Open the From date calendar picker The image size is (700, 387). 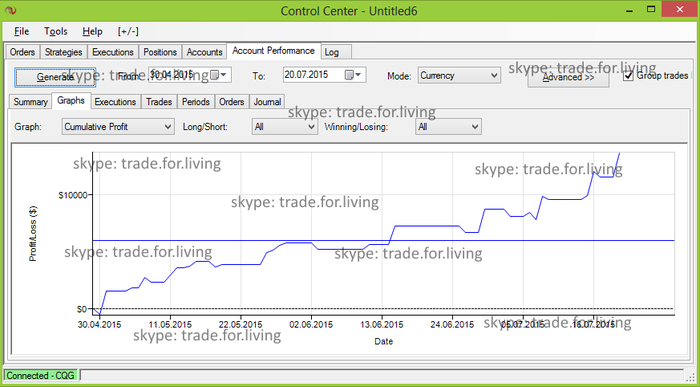coord(218,75)
